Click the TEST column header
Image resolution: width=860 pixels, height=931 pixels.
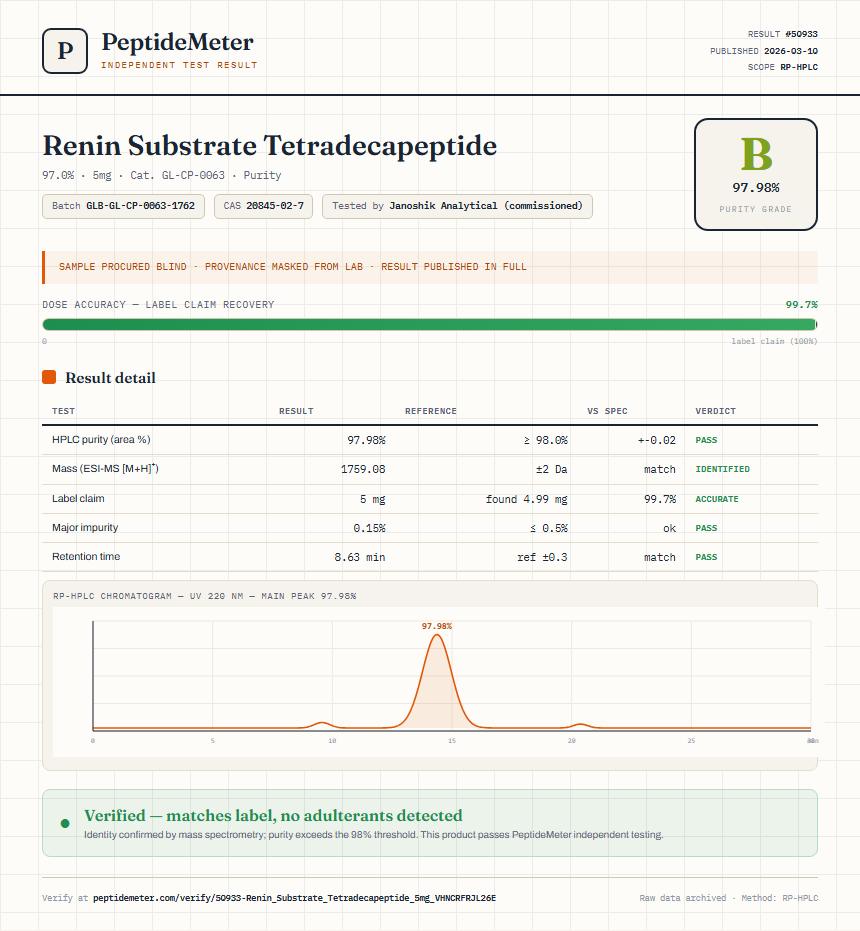coord(64,411)
